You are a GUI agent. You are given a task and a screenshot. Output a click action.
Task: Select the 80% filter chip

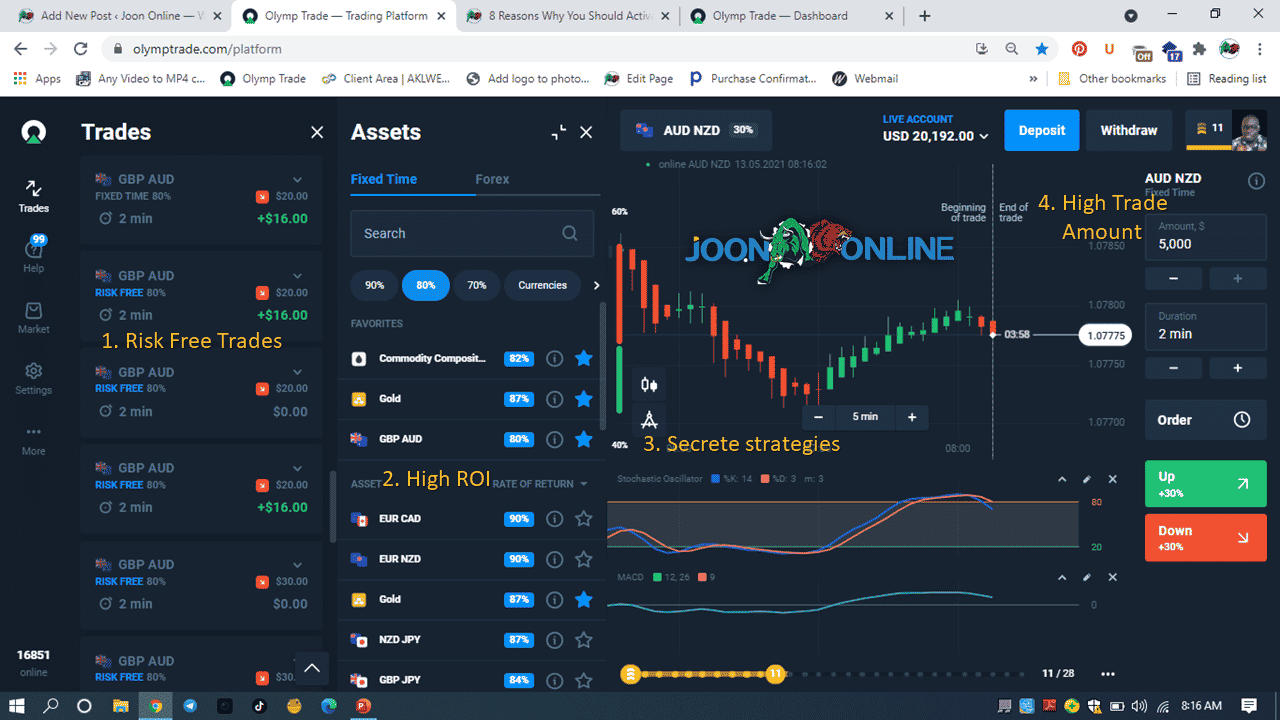coord(426,285)
